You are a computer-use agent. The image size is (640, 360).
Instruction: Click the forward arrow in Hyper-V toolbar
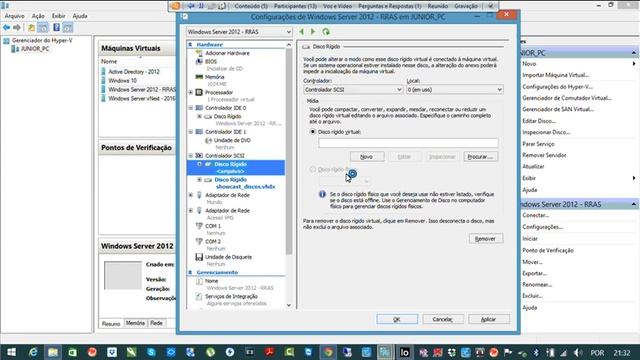pos(17,27)
